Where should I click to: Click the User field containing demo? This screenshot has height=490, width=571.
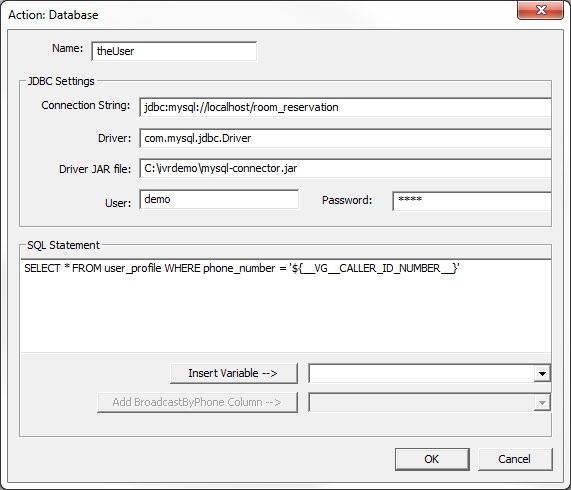click(219, 199)
